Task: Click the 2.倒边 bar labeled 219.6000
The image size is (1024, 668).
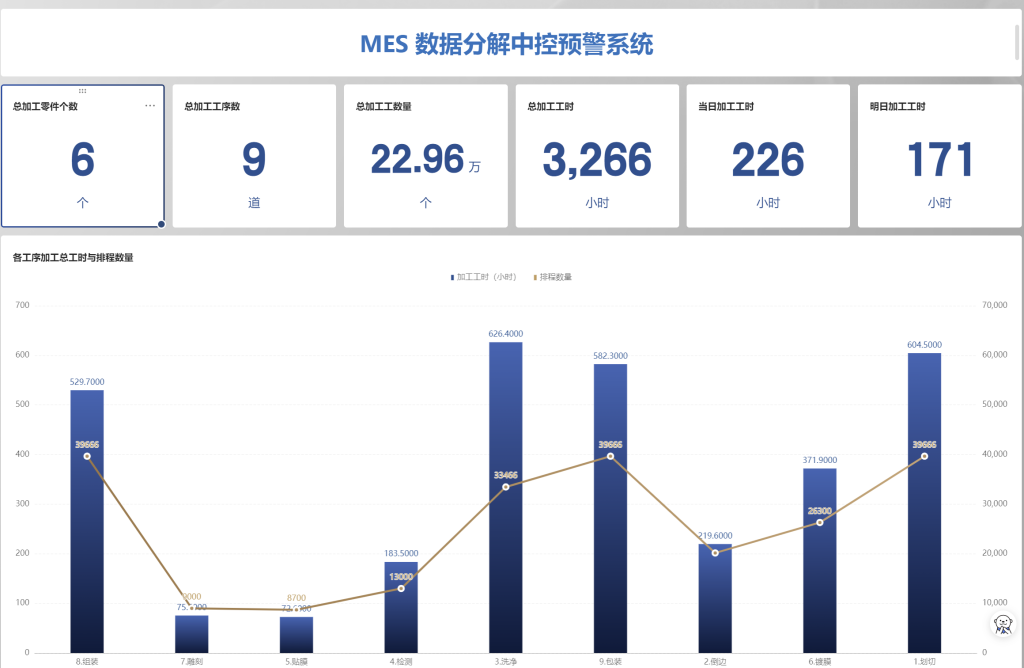Action: (715, 598)
